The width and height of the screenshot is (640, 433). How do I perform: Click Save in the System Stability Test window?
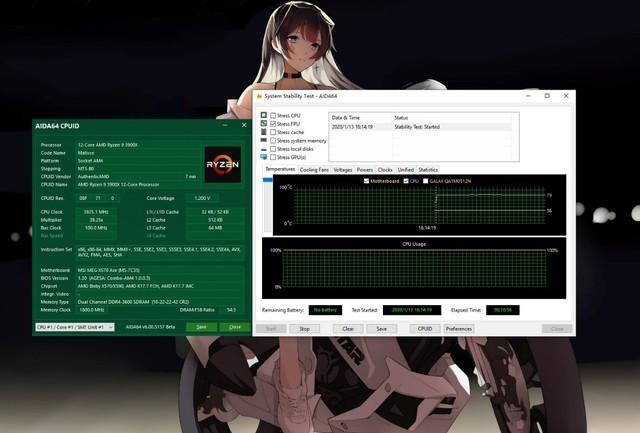(381, 329)
